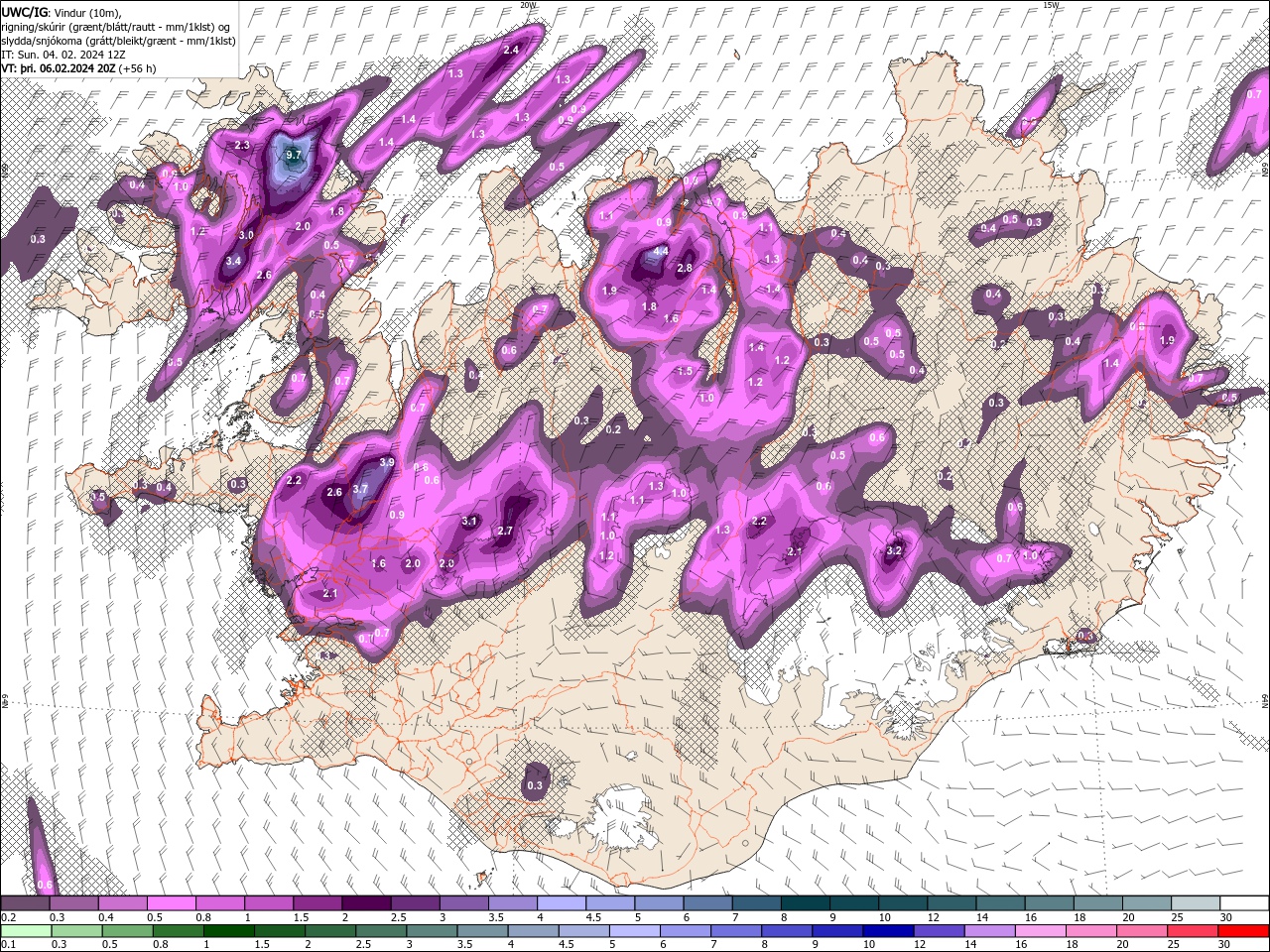1270x952 pixels.
Task: Click the lower scale pink swatch 18 to 20
Action: coord(1089,931)
